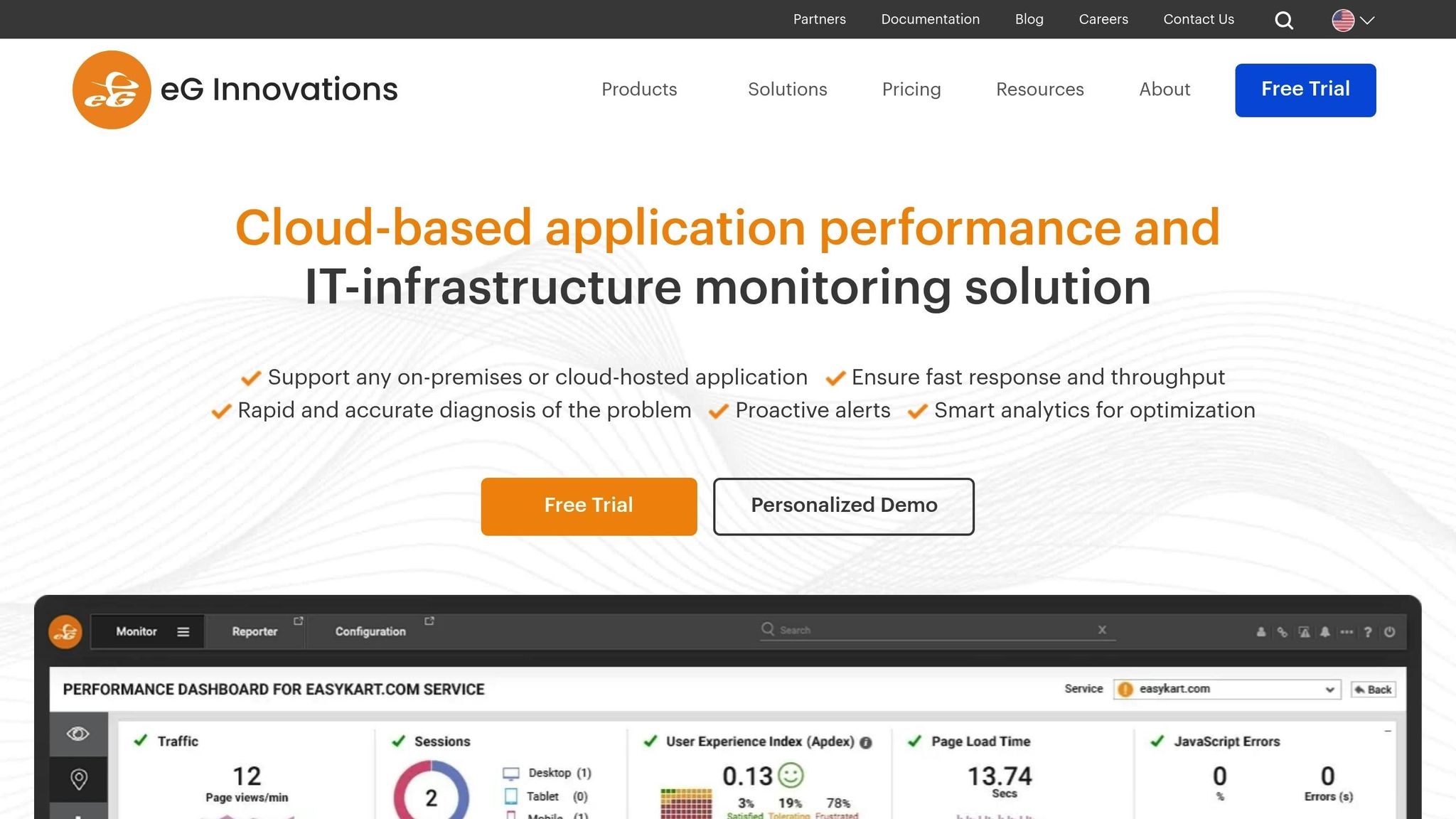Open the Resources navigation dropdown
The width and height of the screenshot is (1456, 819).
pyautogui.click(x=1039, y=90)
